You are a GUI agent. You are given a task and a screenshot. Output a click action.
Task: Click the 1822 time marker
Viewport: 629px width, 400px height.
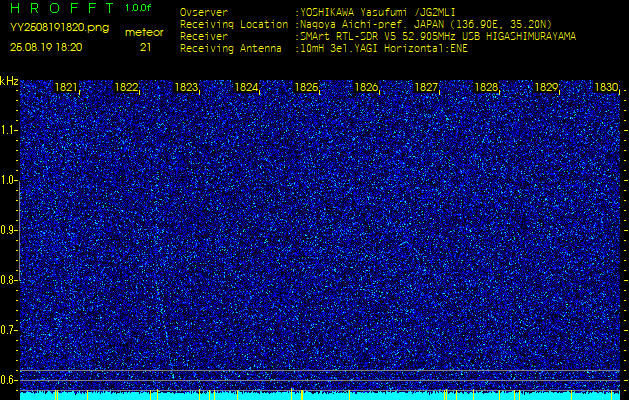pyautogui.click(x=126, y=87)
